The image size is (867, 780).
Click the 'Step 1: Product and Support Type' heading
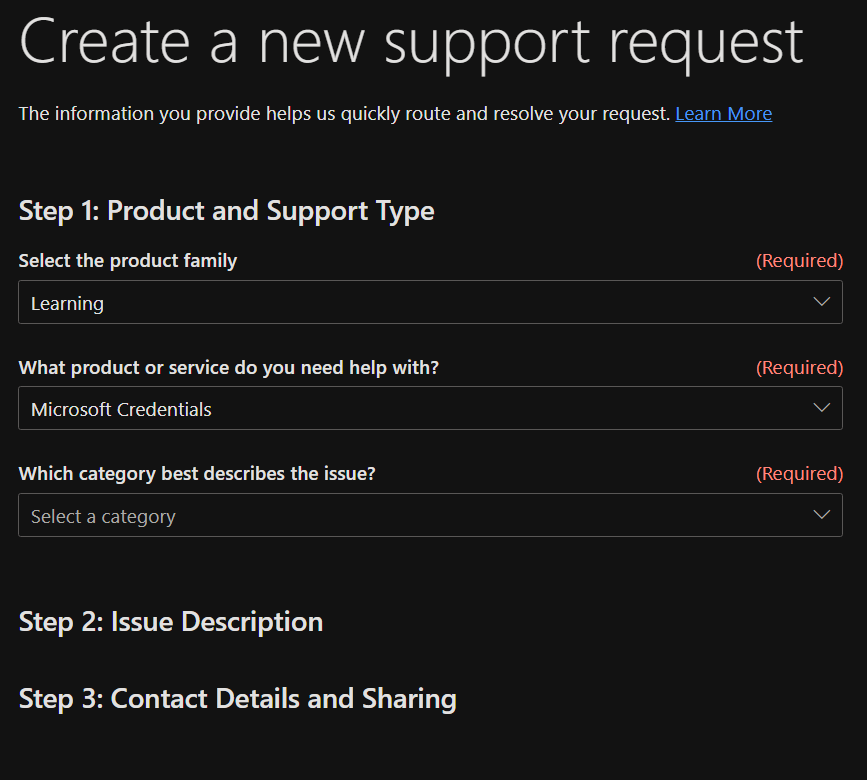(226, 211)
